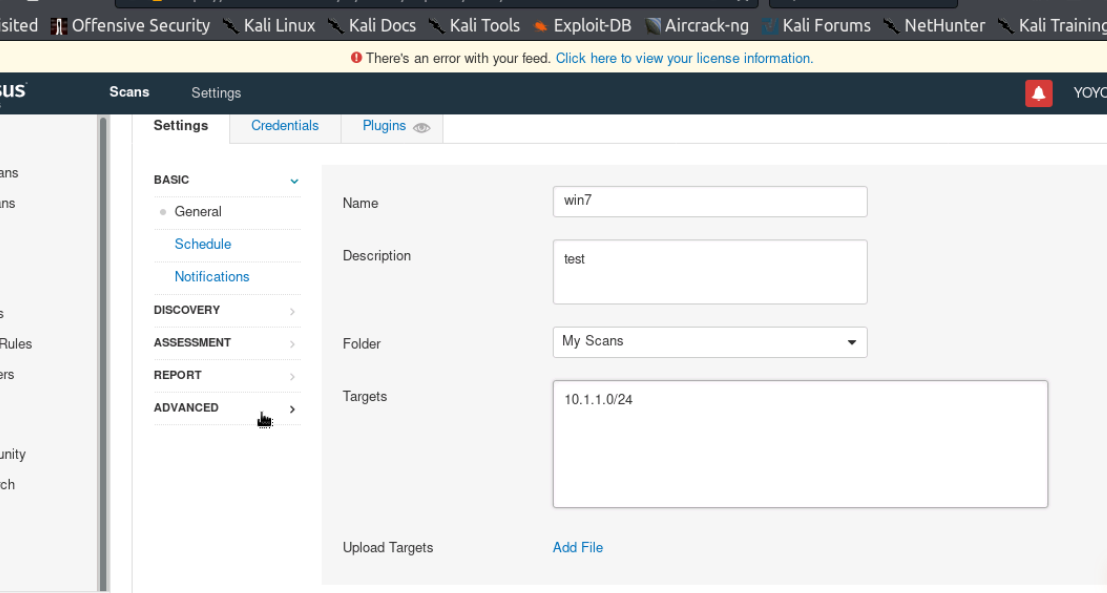
Task: Click the Add File link
Action: point(578,547)
